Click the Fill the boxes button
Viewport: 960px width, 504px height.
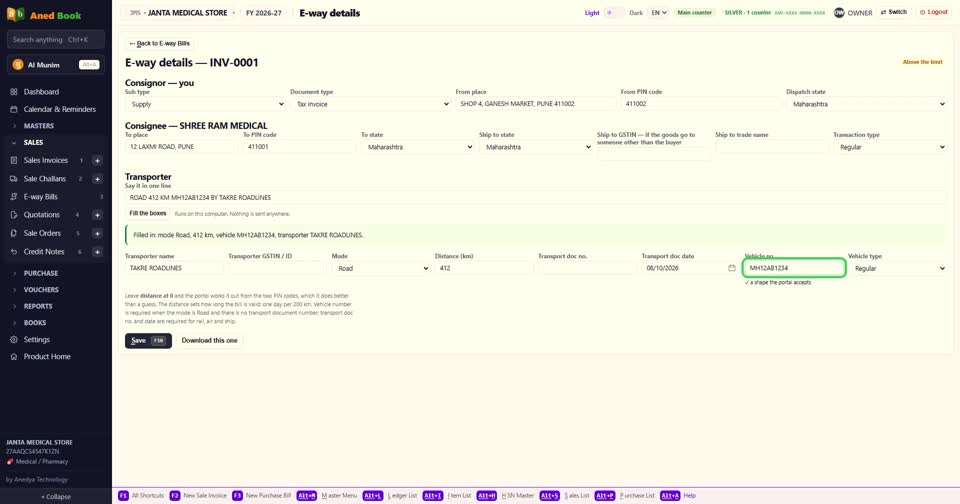(148, 214)
